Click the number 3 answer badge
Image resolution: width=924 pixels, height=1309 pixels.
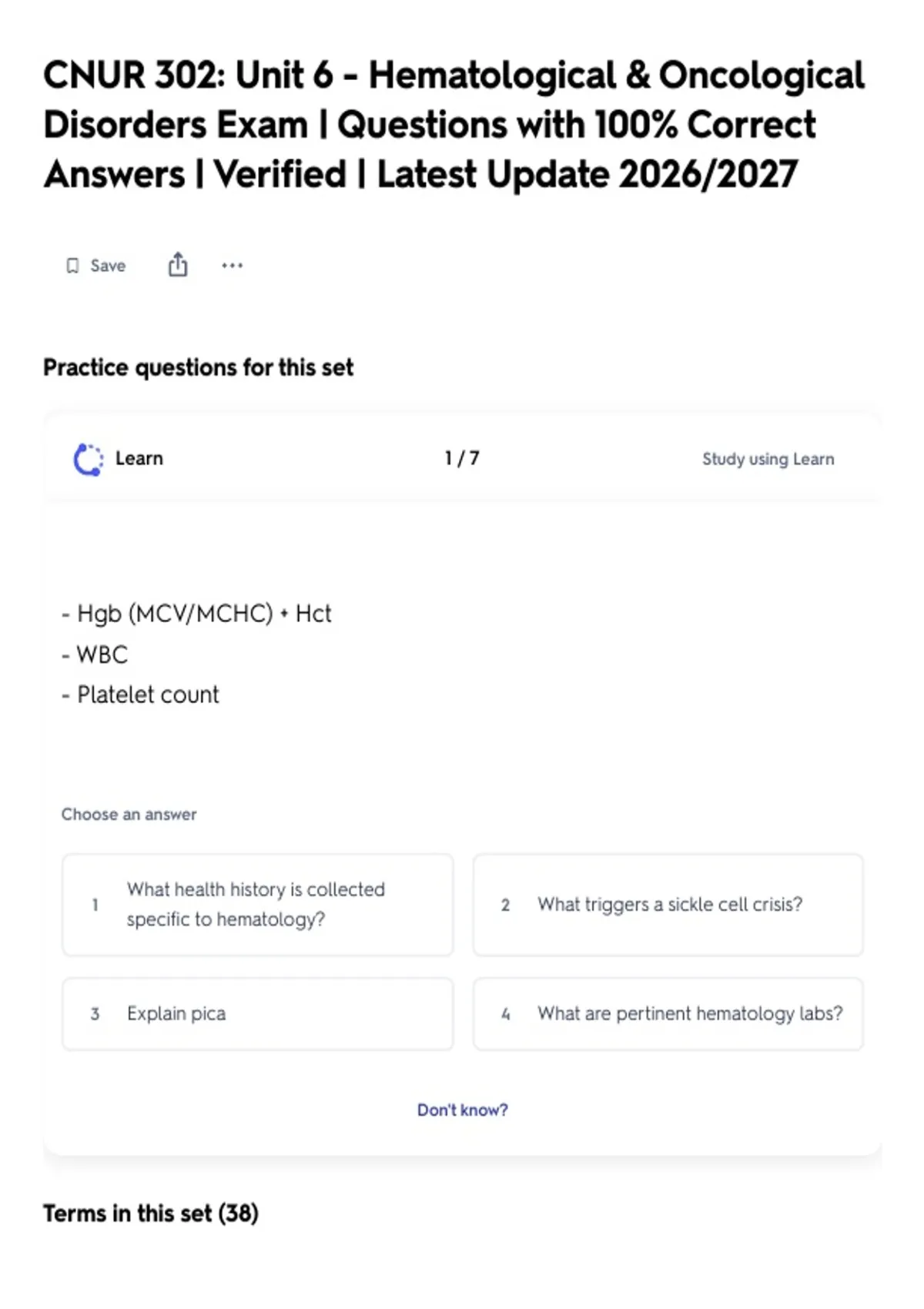coord(95,1014)
